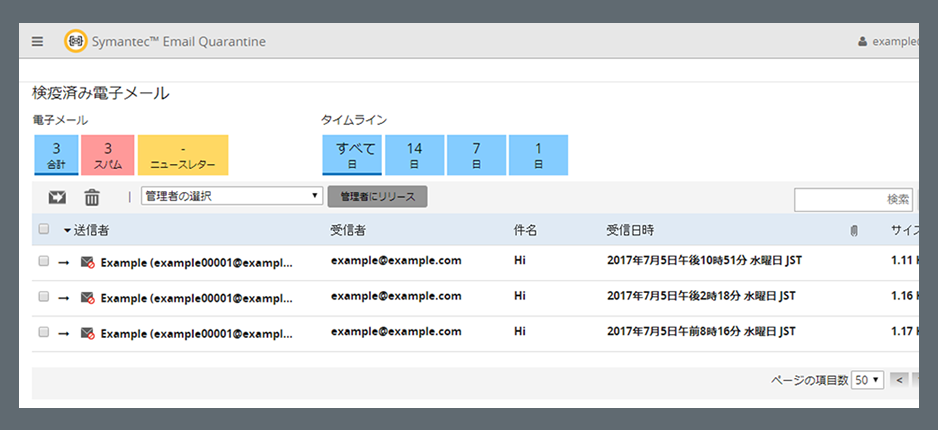Open sender Example on 午後2時18分 row
938x430 pixels.
[x=197, y=298]
